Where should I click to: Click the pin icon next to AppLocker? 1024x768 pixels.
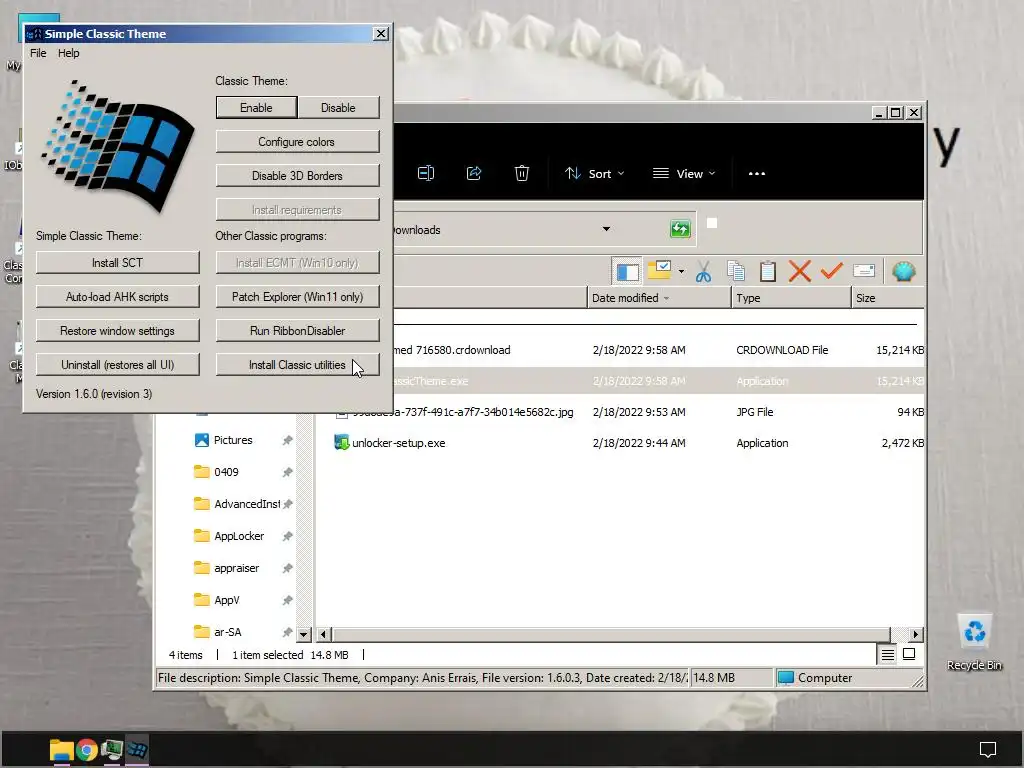(x=287, y=536)
